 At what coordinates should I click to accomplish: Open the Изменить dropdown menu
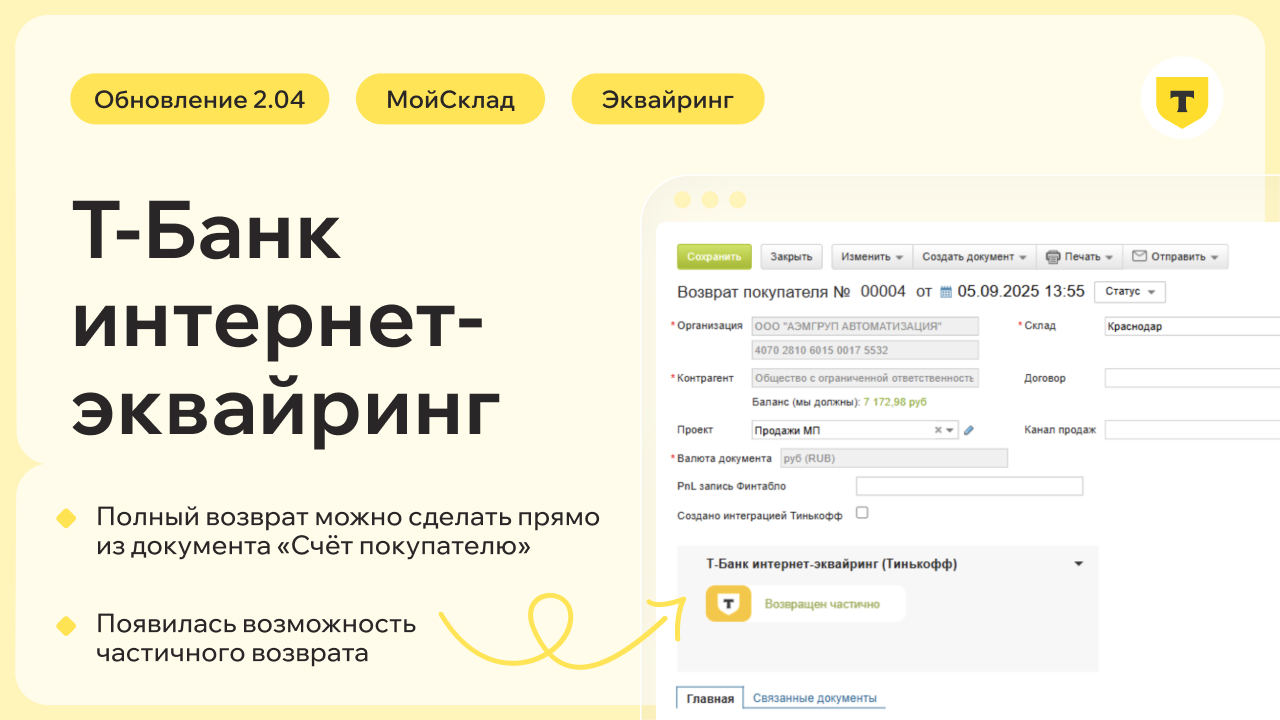tap(872, 257)
